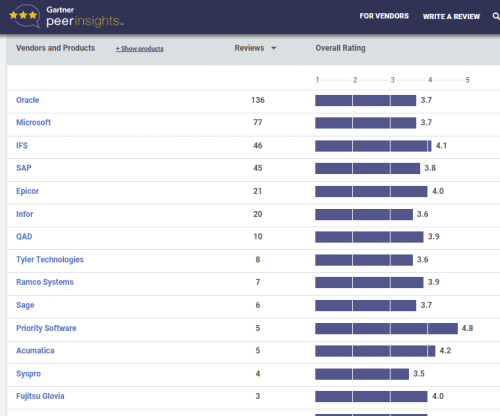Open Ramco Systems vendor page

click(45, 282)
